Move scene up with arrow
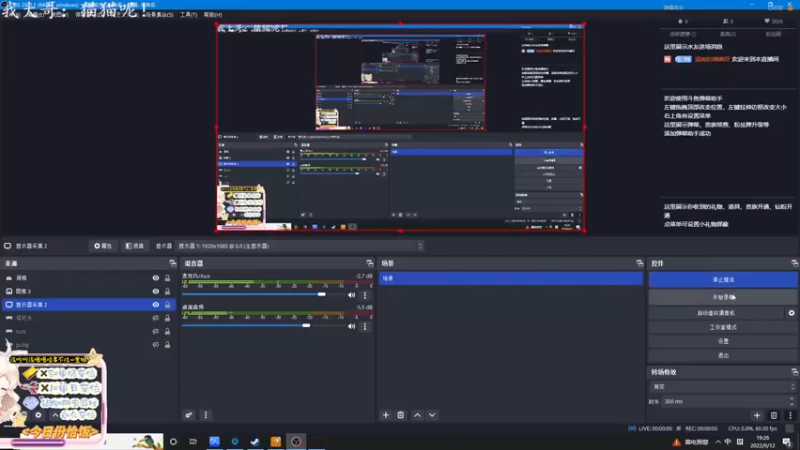This screenshot has width=800, height=450. [x=417, y=415]
